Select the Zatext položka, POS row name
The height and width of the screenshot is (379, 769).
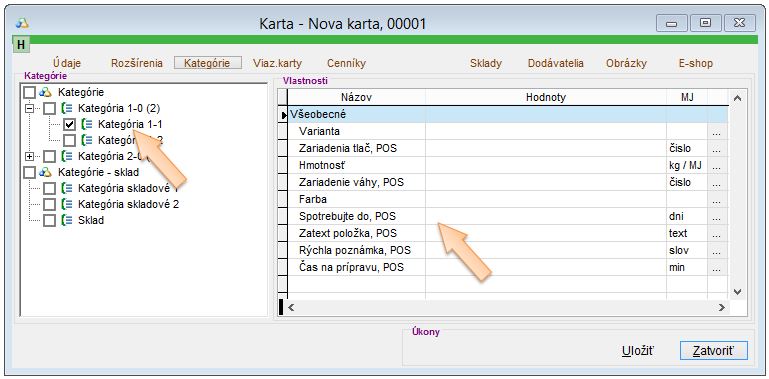[348, 233]
